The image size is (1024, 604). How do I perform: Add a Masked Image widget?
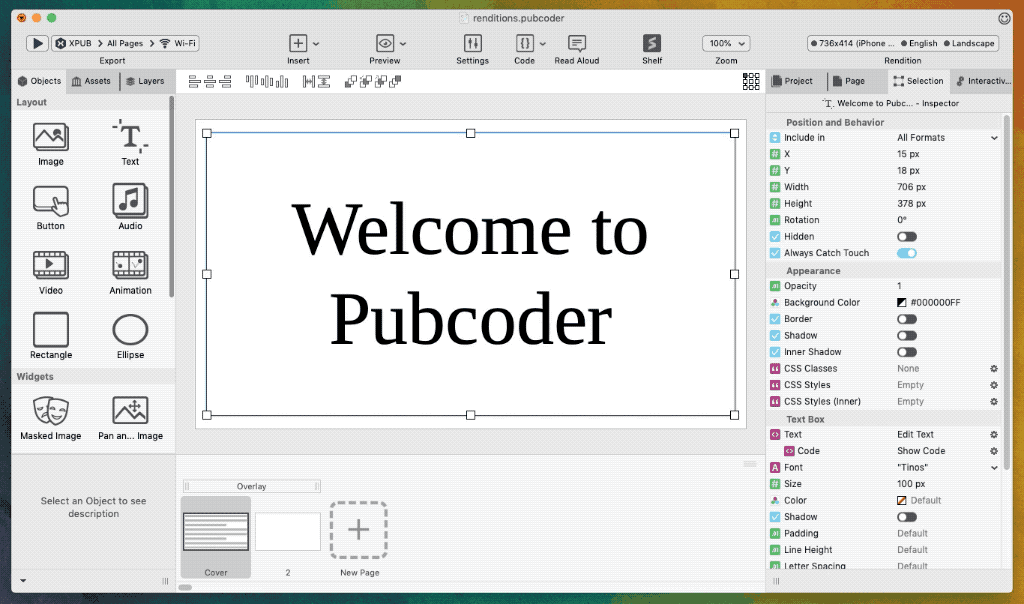coord(50,418)
